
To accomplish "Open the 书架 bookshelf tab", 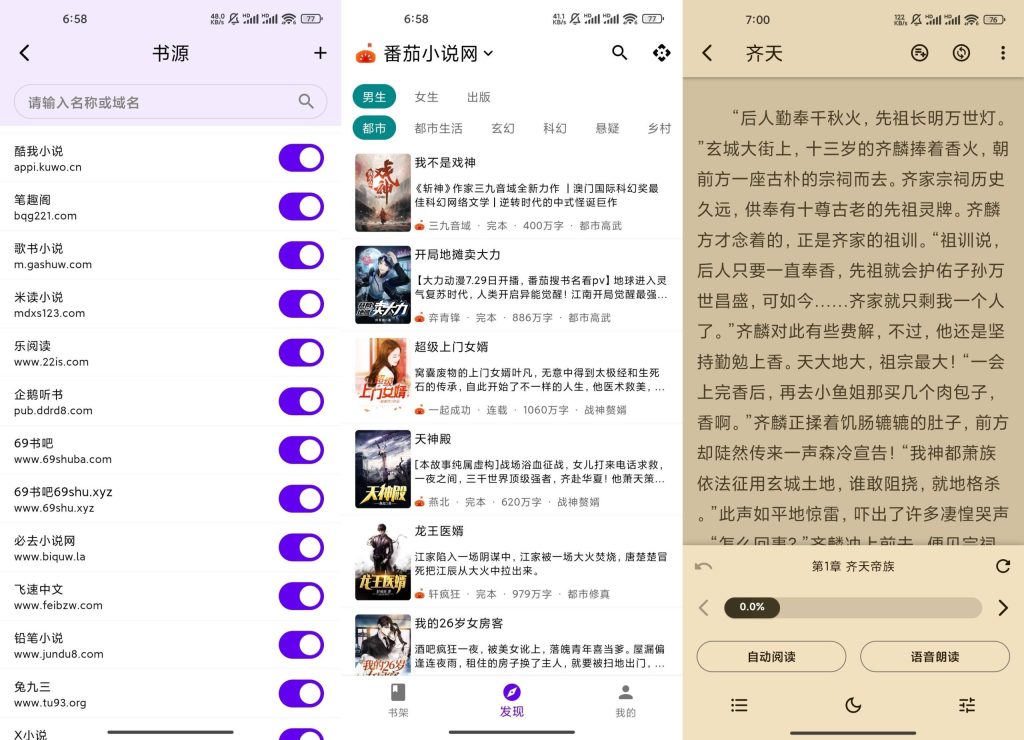I will pos(398,700).
